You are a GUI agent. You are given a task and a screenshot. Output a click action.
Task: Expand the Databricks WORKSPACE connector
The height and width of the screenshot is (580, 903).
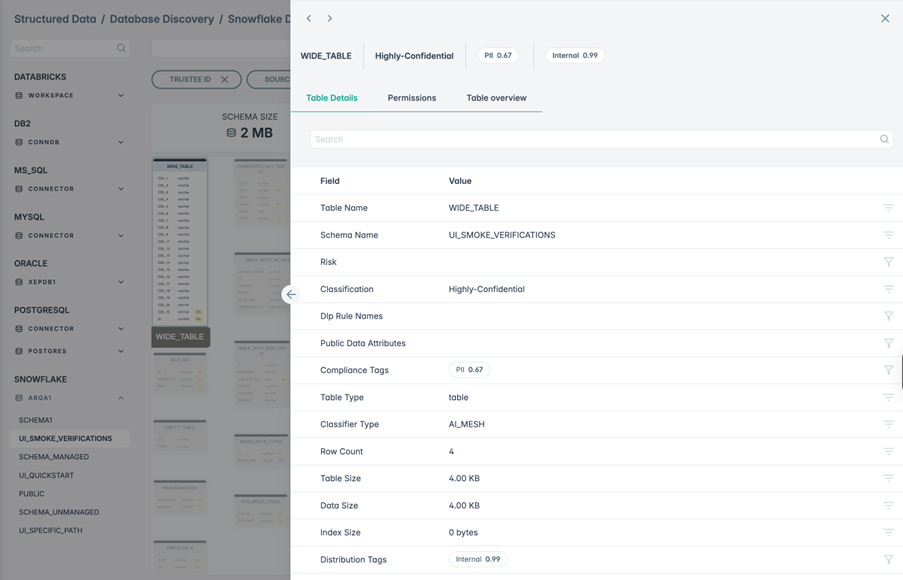point(121,96)
